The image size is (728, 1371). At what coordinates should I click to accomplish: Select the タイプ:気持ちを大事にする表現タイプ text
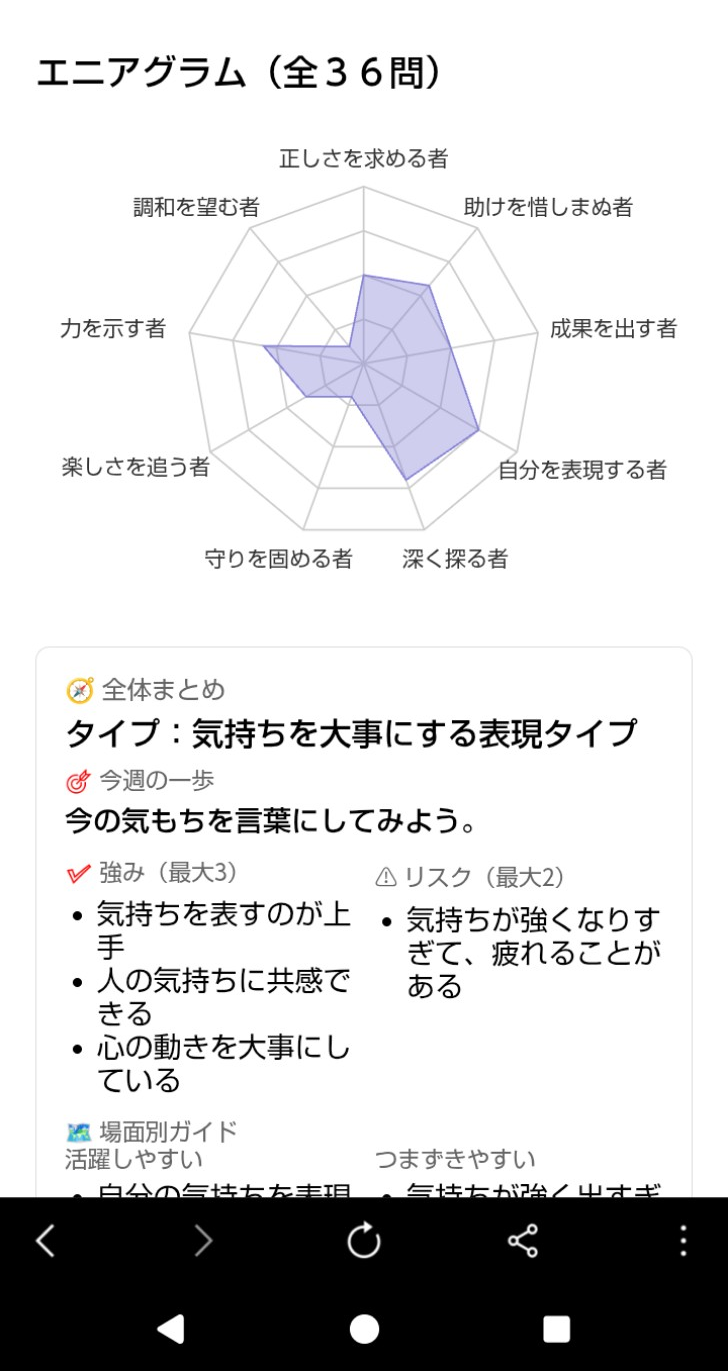tap(351, 733)
